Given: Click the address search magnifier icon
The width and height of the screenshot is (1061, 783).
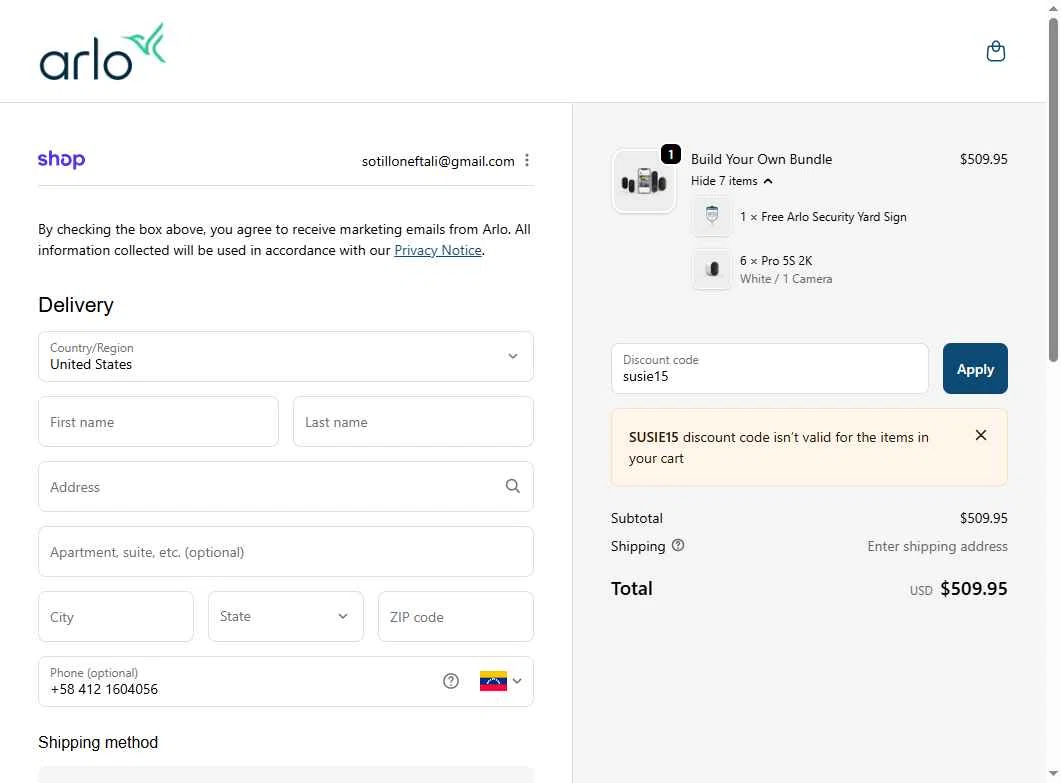Looking at the screenshot, I should (x=513, y=486).
